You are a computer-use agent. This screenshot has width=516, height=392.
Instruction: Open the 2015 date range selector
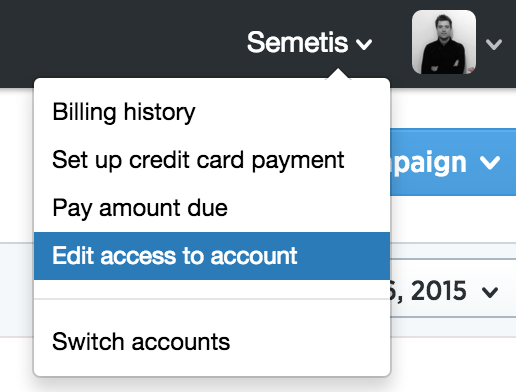pyautogui.click(x=453, y=291)
